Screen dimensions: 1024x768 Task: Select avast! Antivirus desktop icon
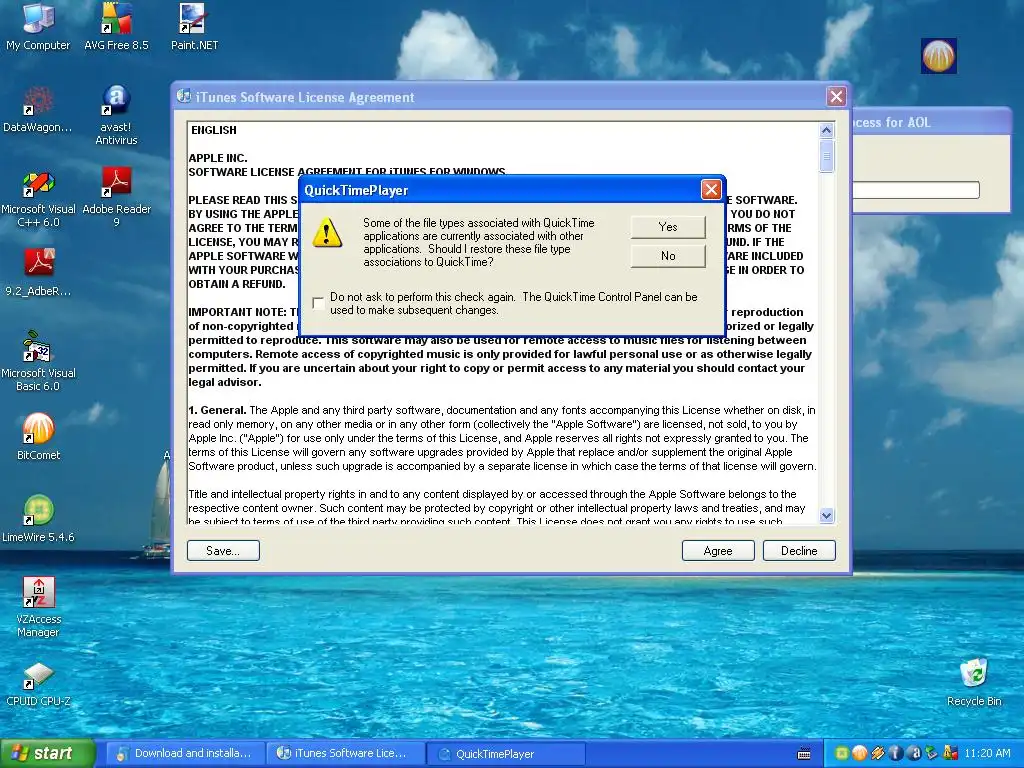point(116,115)
